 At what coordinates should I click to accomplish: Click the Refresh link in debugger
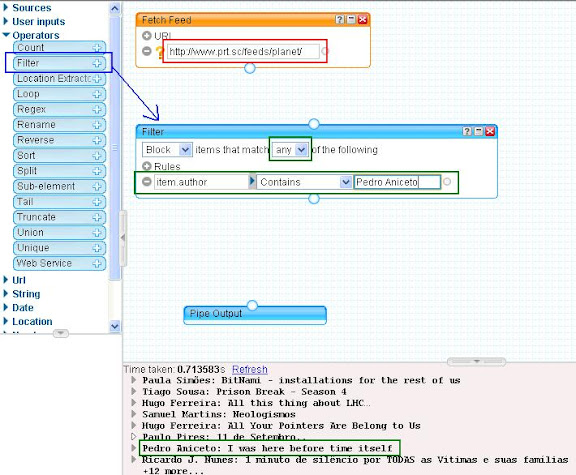pos(250,369)
